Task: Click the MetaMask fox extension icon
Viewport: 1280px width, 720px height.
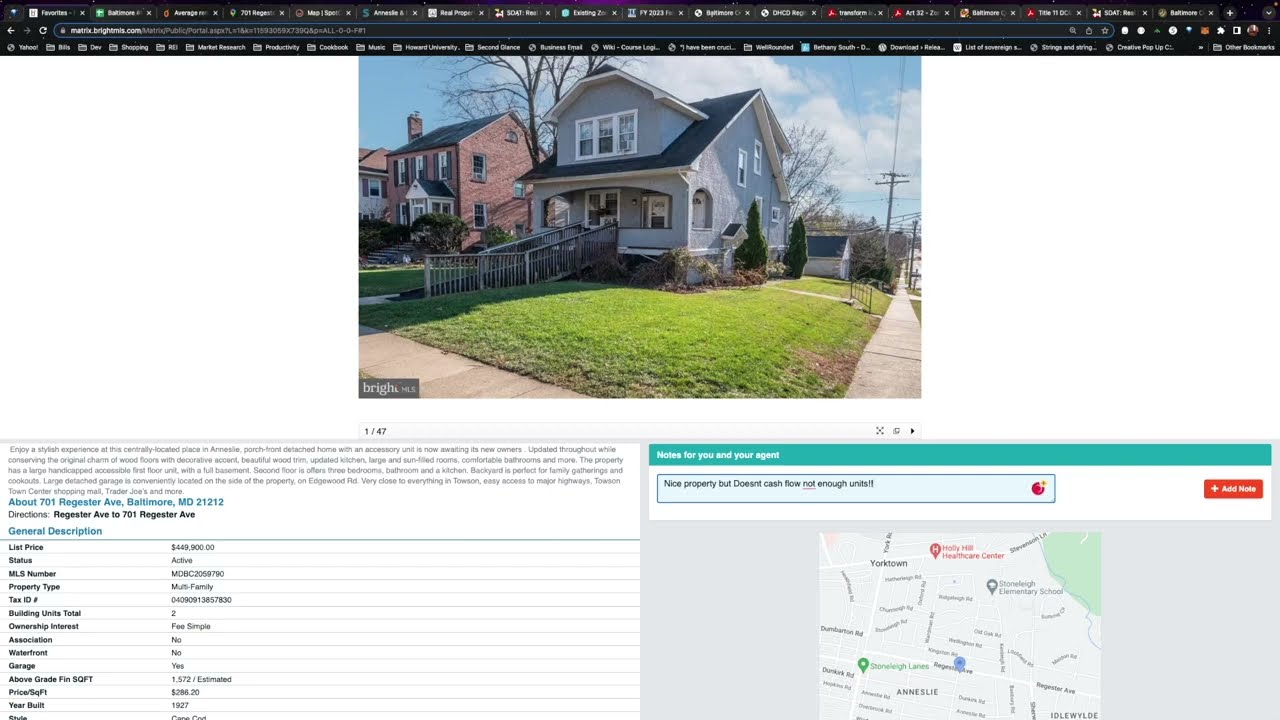Action: [x=1204, y=30]
